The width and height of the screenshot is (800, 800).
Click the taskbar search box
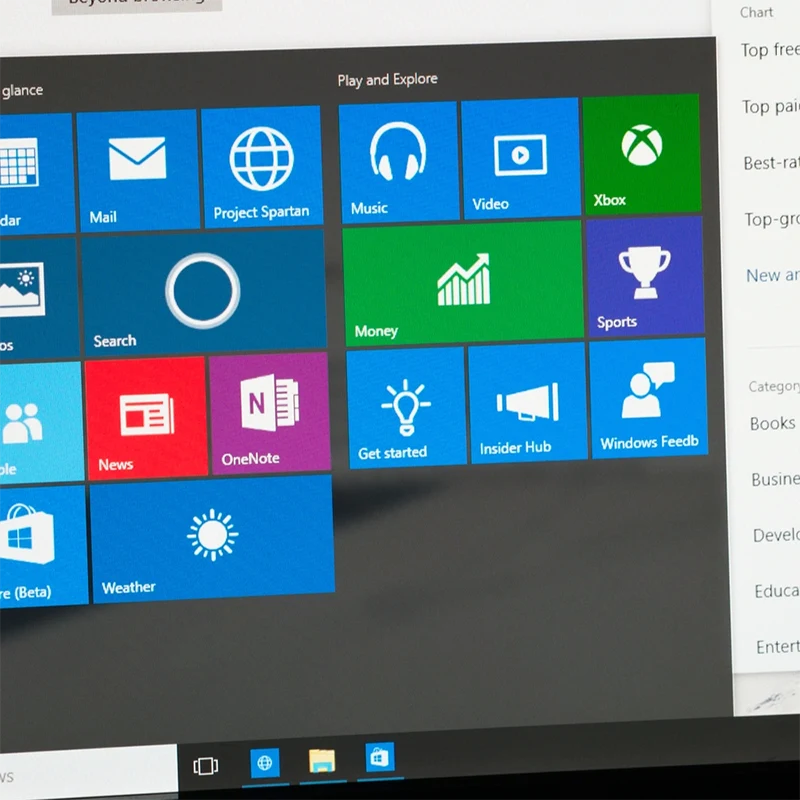click(88, 772)
